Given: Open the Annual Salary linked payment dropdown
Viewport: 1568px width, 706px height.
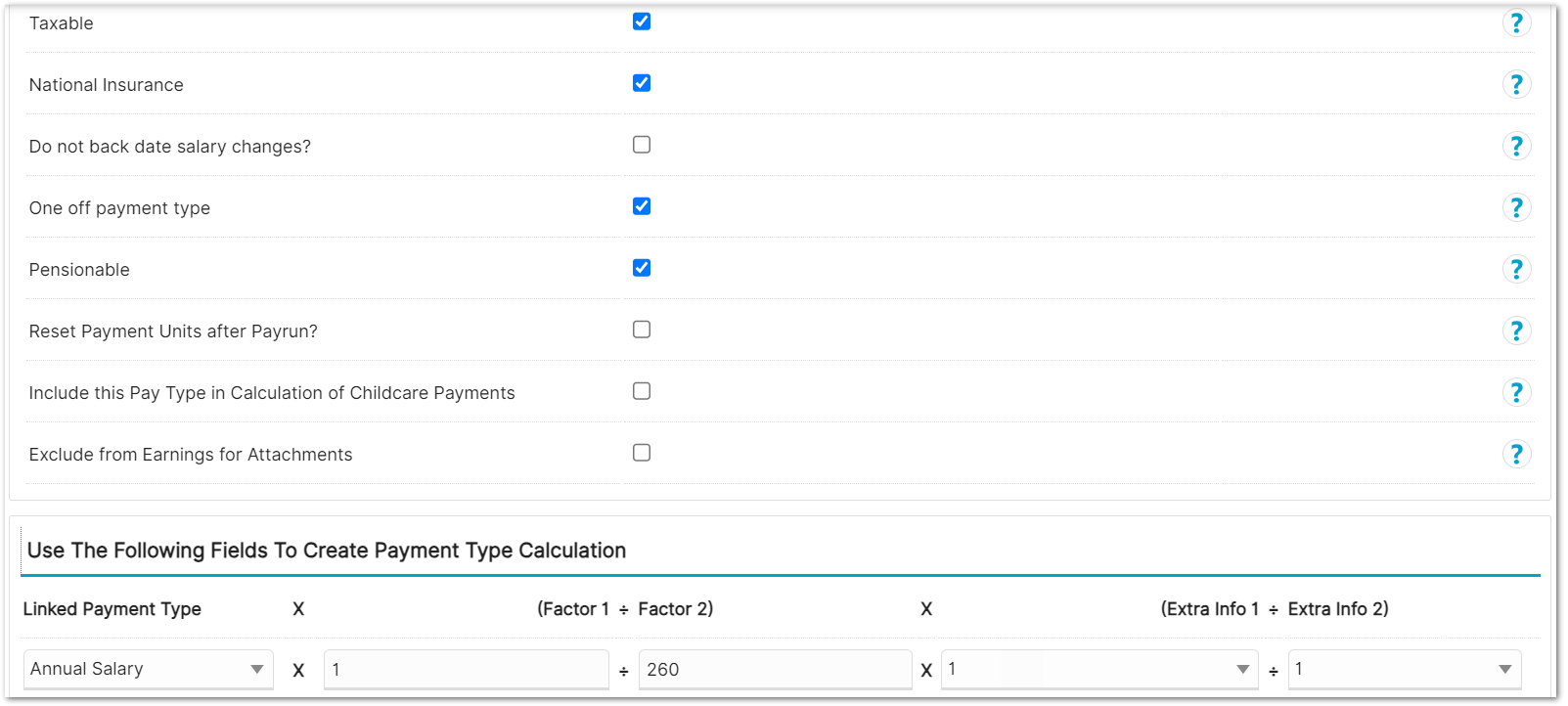Looking at the screenshot, I should click(149, 669).
